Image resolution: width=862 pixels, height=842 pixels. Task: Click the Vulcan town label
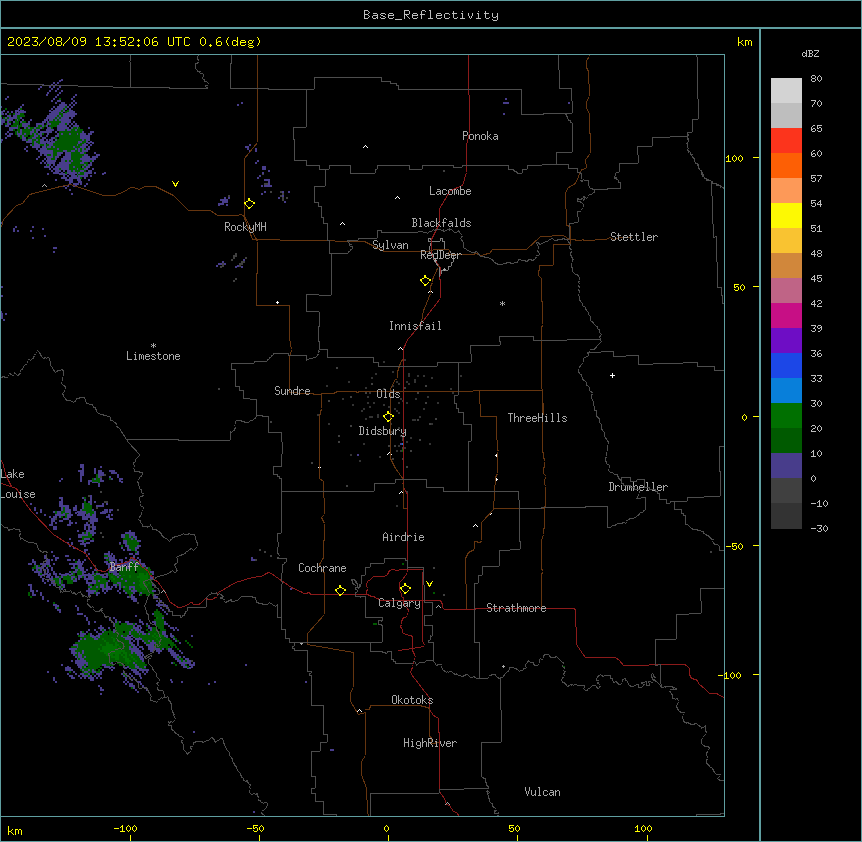pos(543,792)
